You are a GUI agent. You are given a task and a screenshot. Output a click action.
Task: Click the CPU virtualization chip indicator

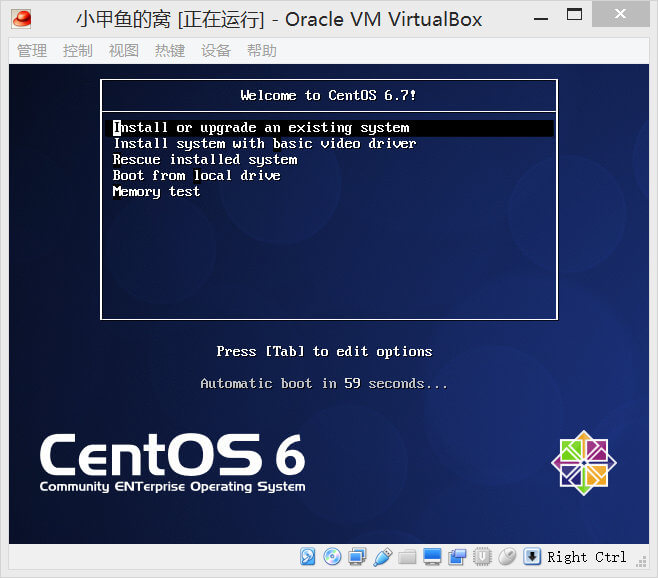tap(482, 557)
